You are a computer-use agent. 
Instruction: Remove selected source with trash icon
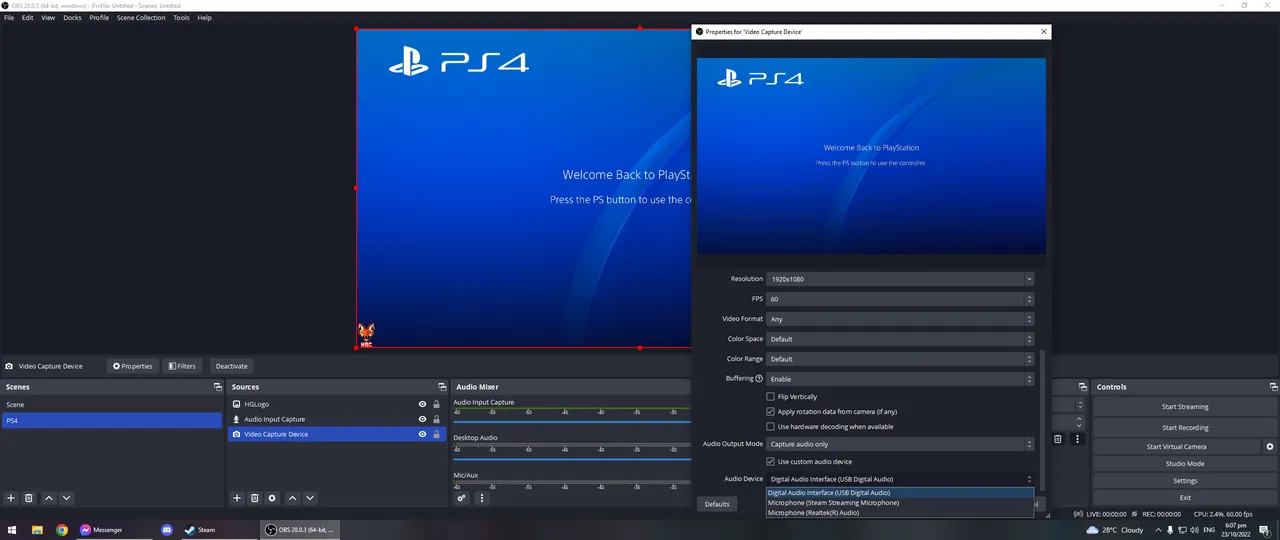coord(255,498)
